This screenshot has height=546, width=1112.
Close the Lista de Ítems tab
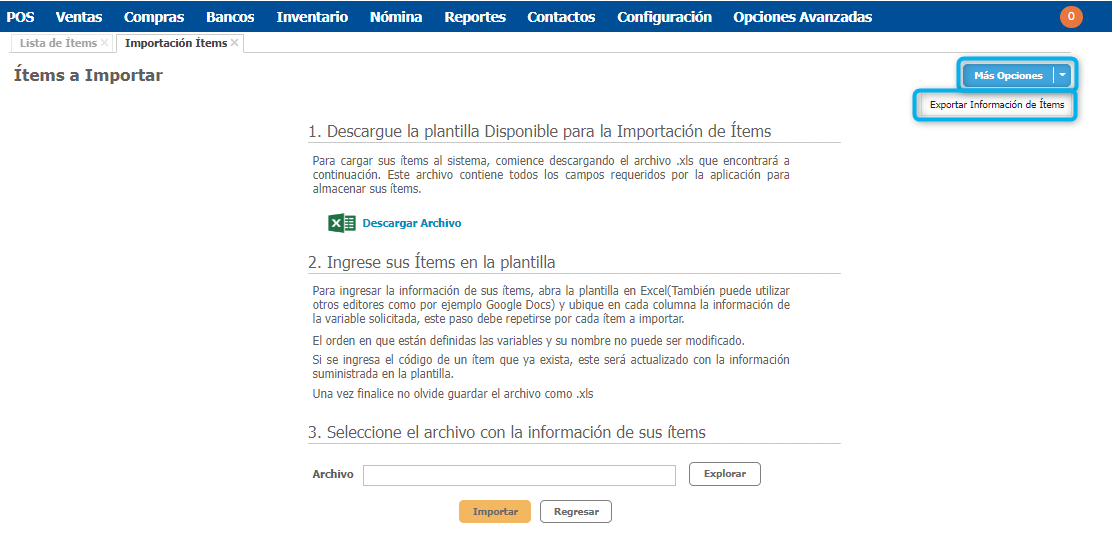coord(105,43)
